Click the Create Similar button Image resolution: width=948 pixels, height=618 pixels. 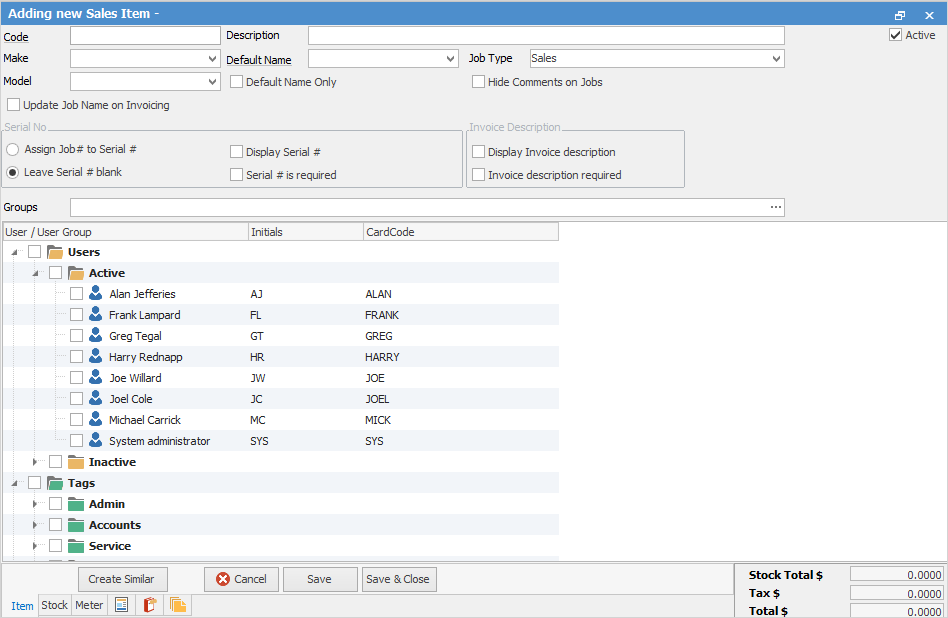pyautogui.click(x=123, y=579)
